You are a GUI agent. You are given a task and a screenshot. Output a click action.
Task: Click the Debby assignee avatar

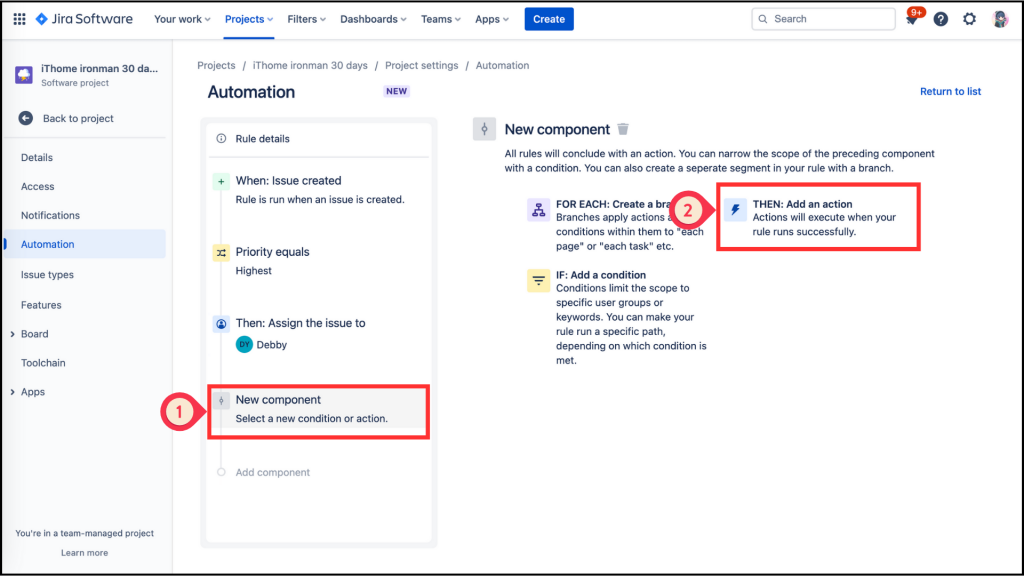pyautogui.click(x=244, y=344)
